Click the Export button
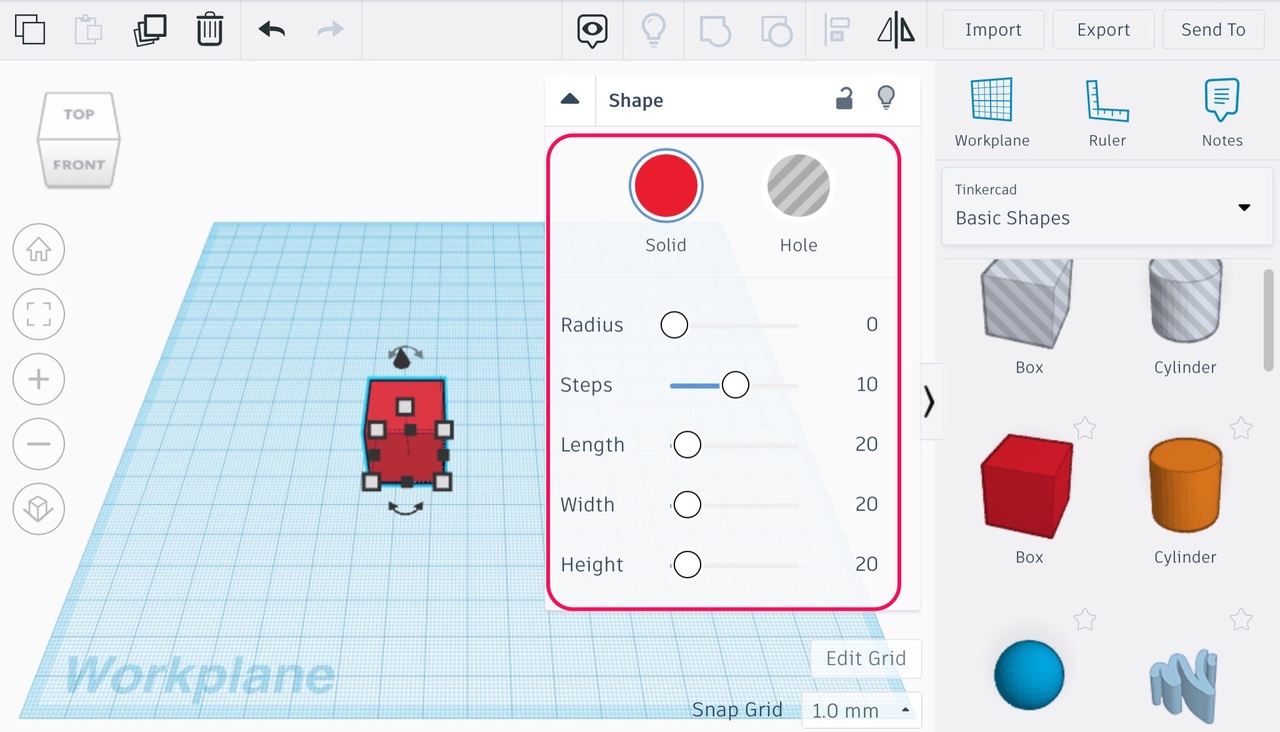 pyautogui.click(x=1103, y=30)
